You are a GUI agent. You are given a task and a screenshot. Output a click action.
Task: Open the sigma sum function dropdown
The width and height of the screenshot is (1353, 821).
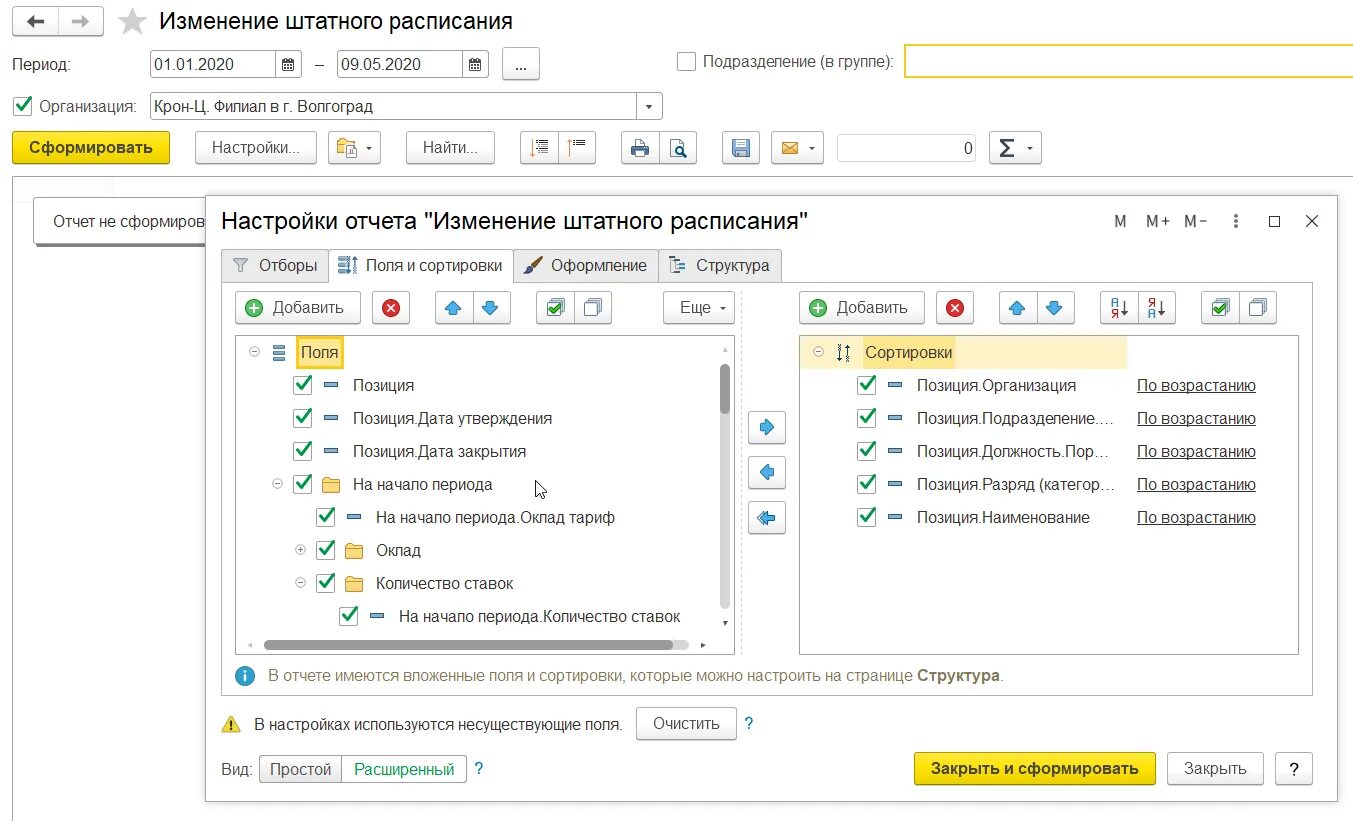(1015, 148)
